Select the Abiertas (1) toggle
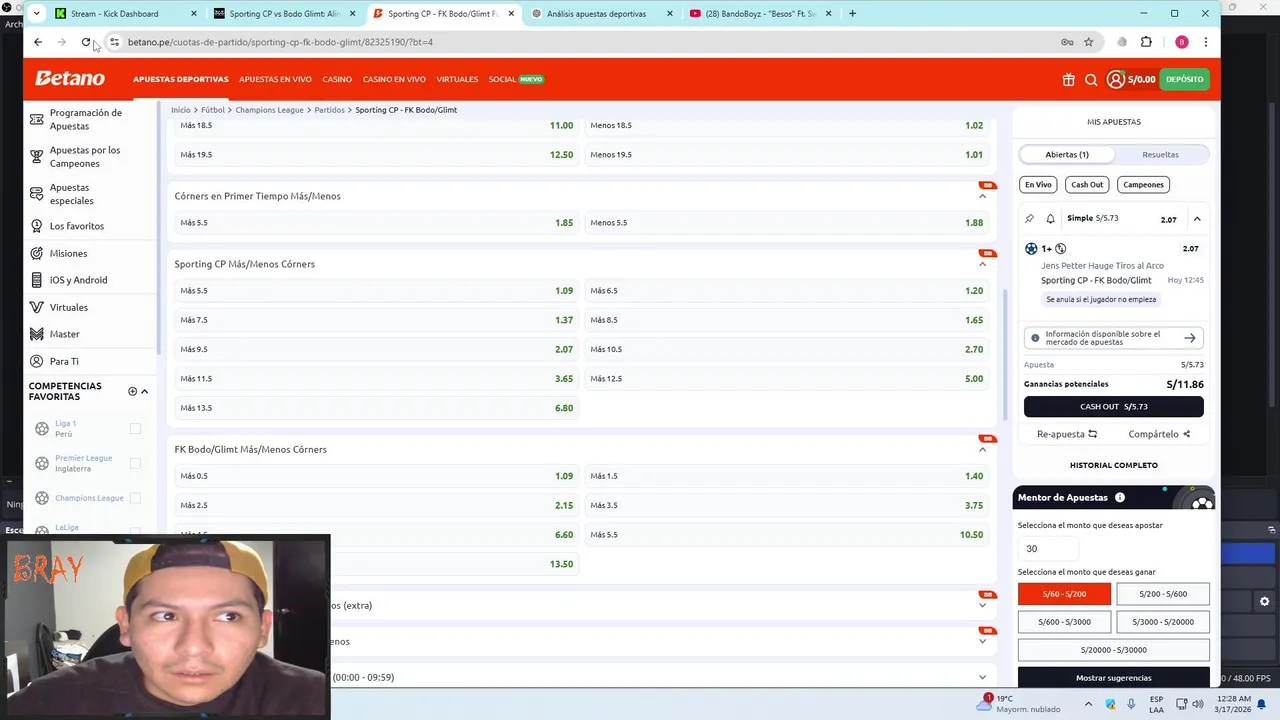 coord(1066,154)
